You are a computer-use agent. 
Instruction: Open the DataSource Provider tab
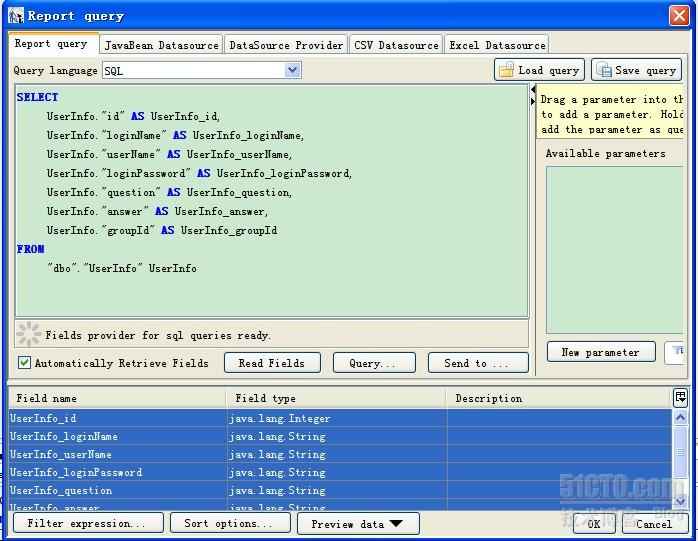click(x=286, y=45)
